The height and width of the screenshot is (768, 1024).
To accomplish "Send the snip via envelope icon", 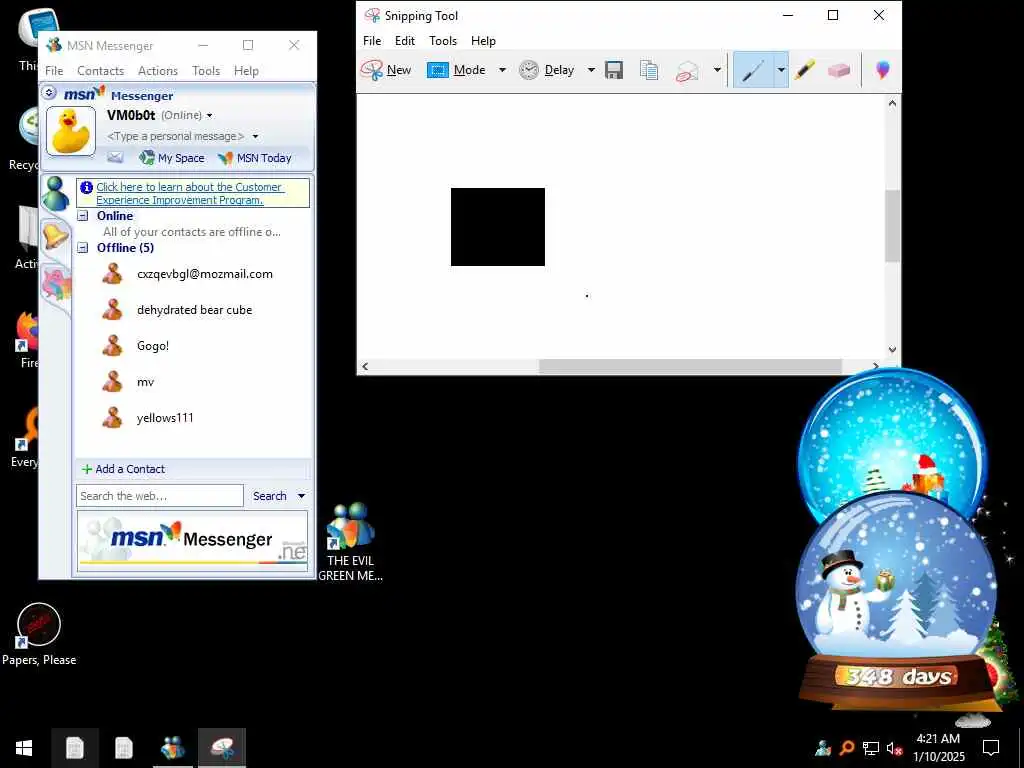I will (686, 71).
